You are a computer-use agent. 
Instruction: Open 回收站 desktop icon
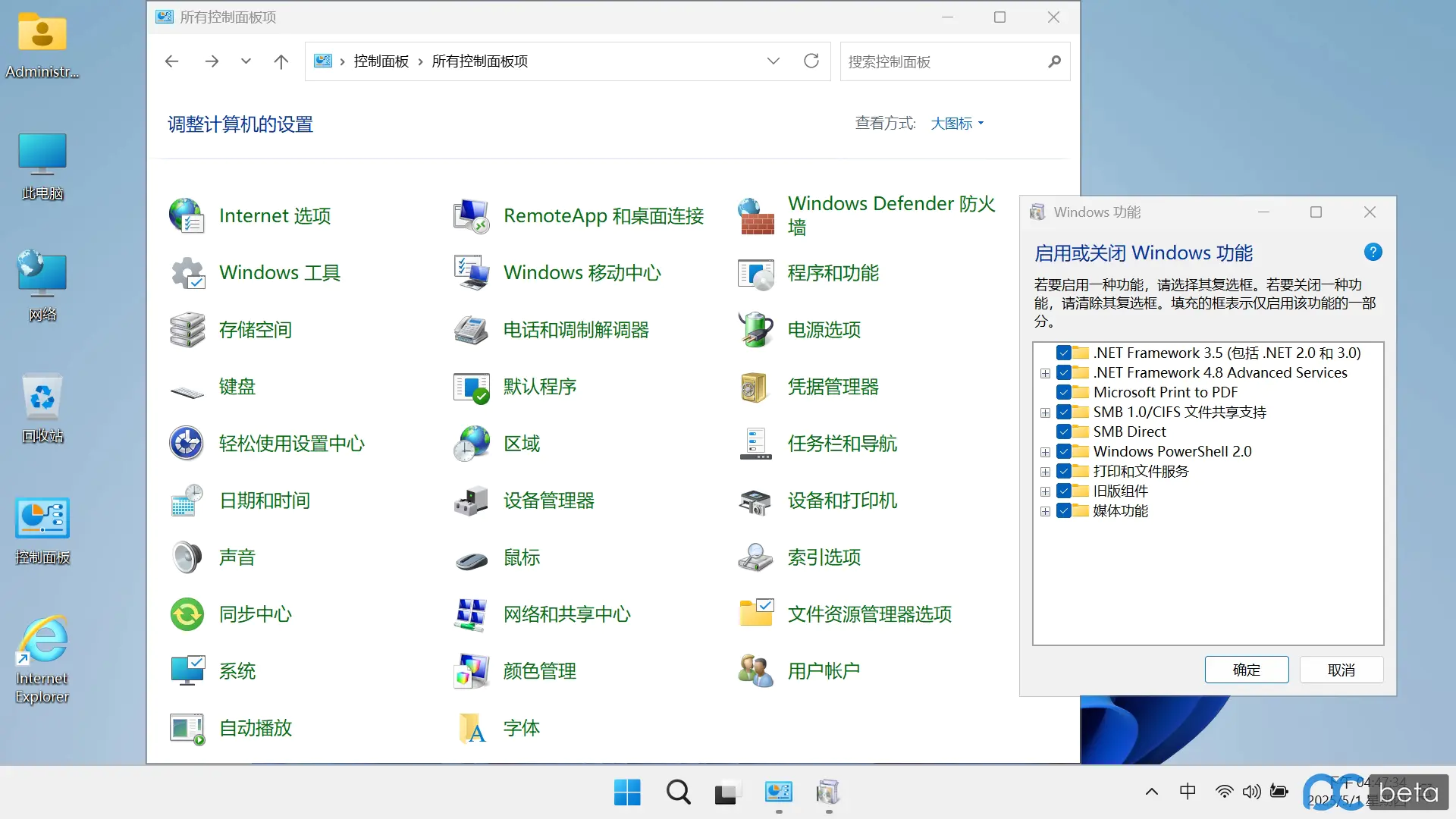coord(42,408)
